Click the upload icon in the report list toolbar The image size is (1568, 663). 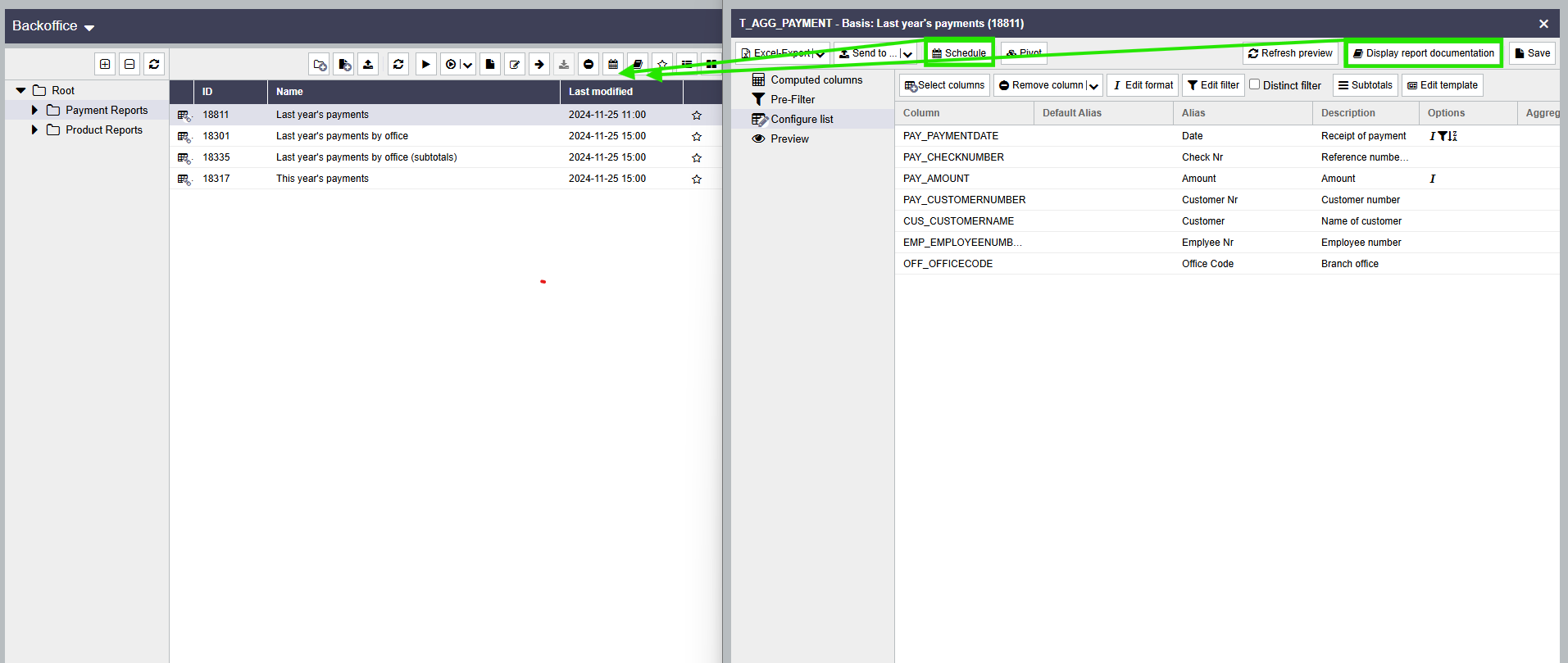[x=368, y=64]
